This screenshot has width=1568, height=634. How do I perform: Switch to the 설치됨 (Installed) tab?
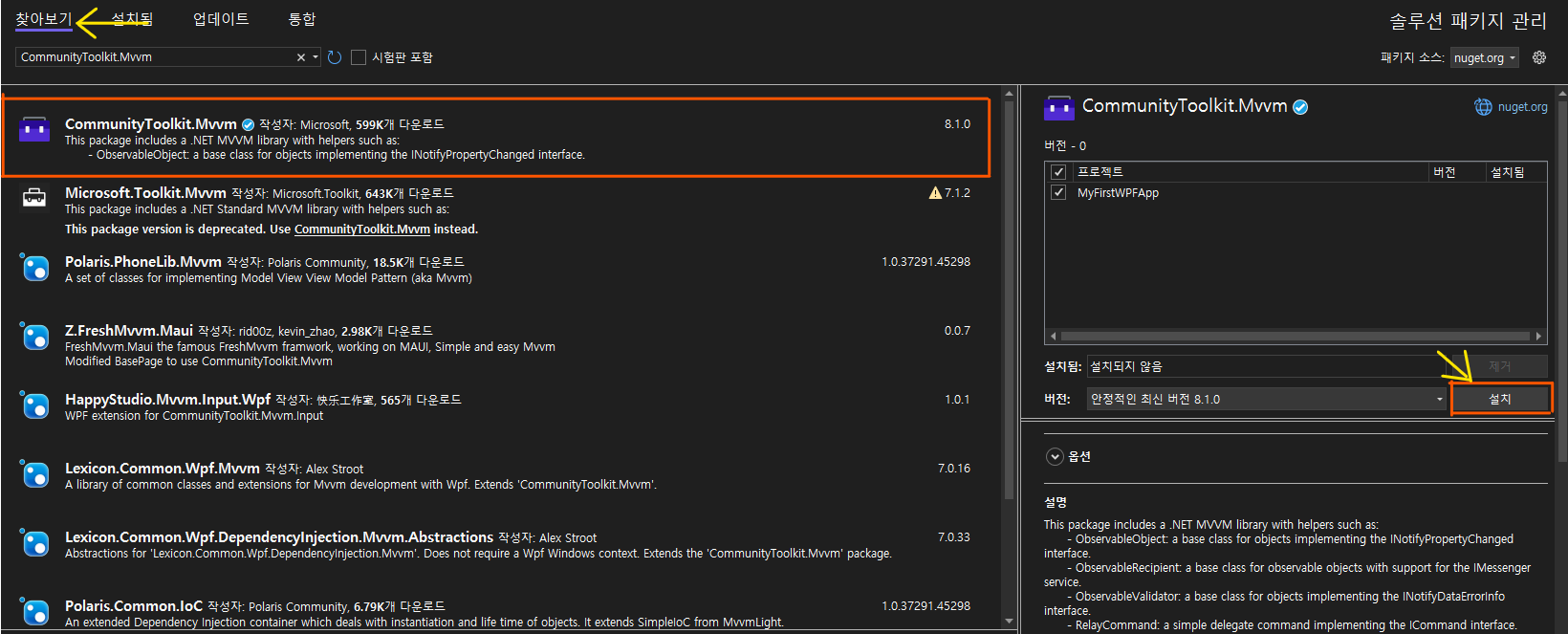[x=132, y=19]
